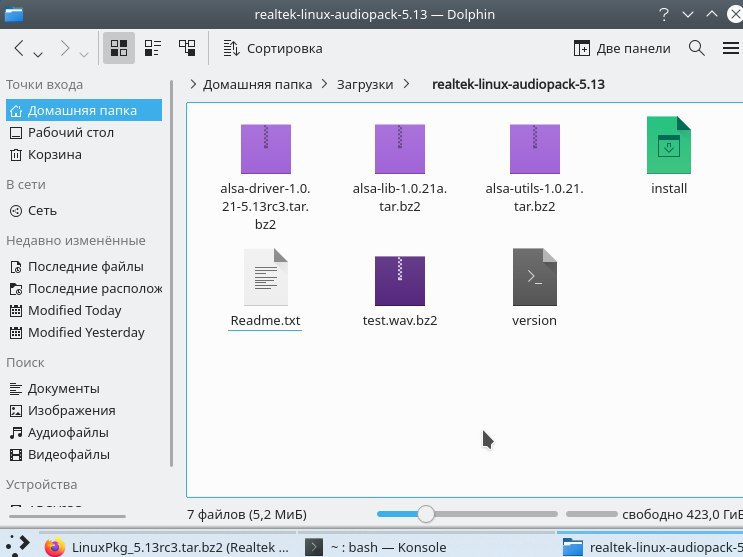Viewport: 743px width, 557px height.
Task: Expand chevron after Загрузки breadcrumb
Action: 407,84
